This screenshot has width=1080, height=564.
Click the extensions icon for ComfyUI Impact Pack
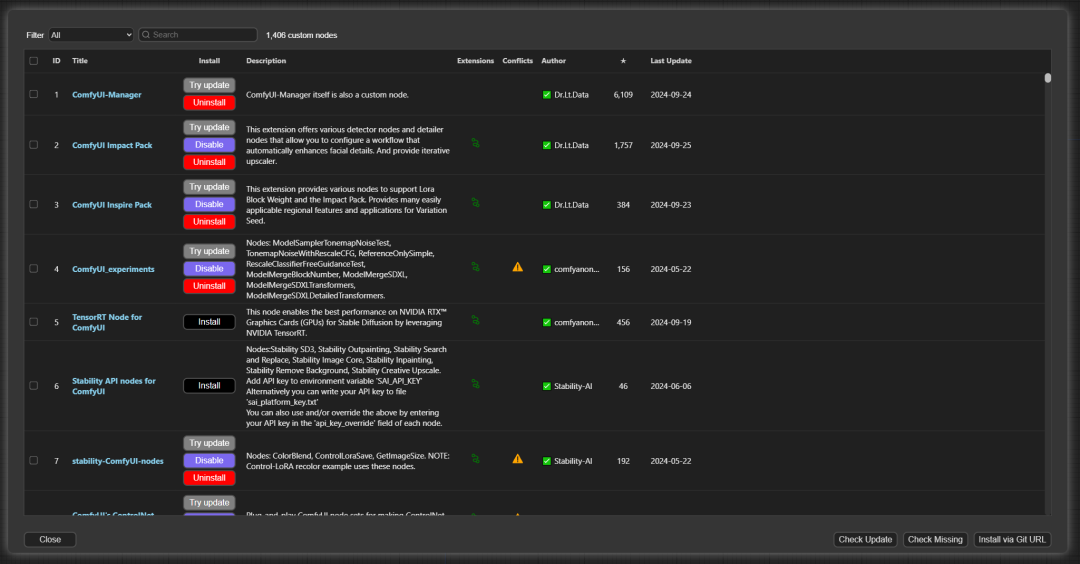click(476, 145)
